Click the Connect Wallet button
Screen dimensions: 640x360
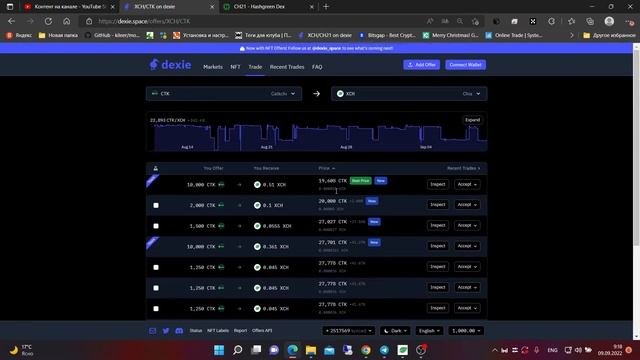point(466,65)
